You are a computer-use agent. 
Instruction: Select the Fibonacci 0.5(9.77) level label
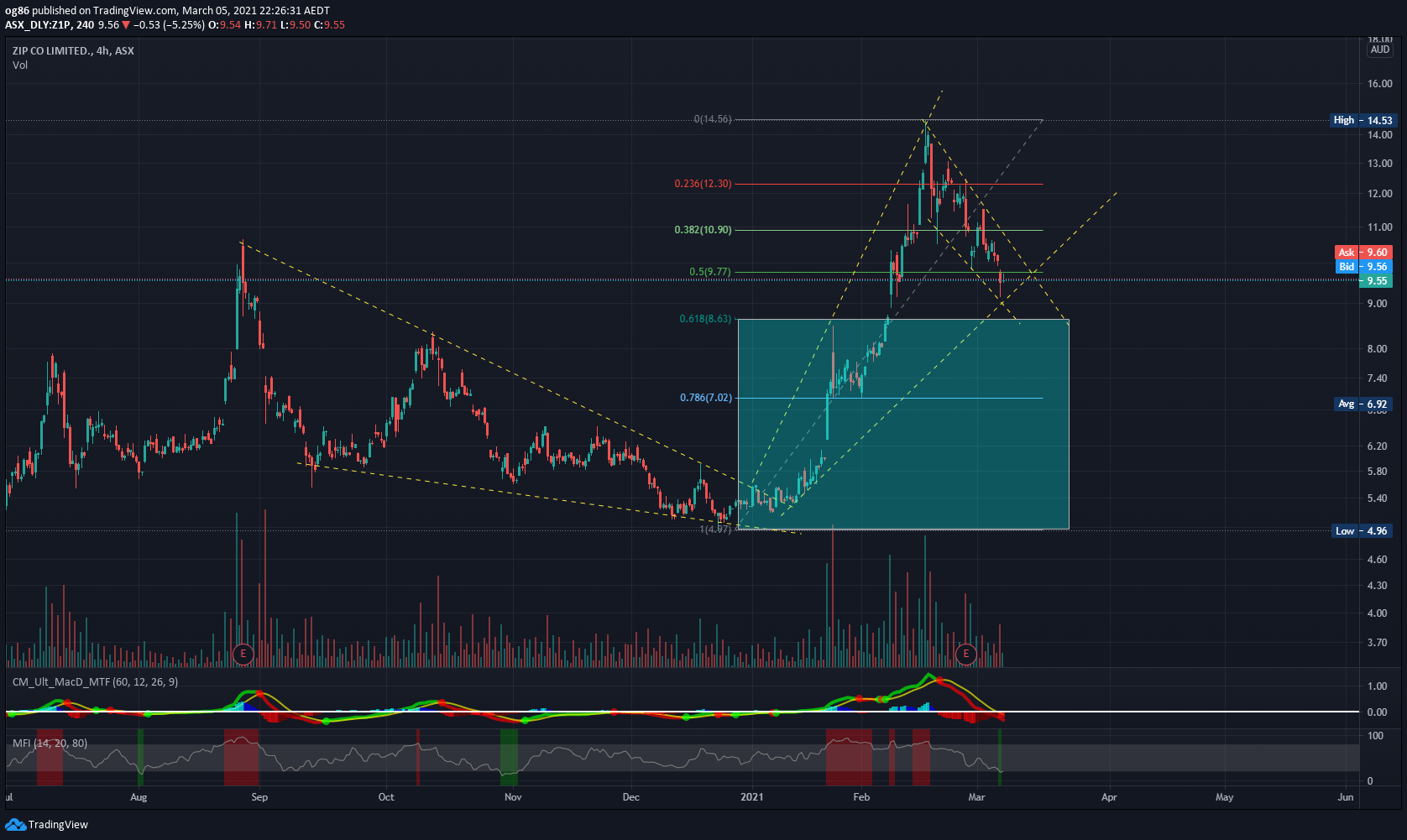pyautogui.click(x=710, y=272)
